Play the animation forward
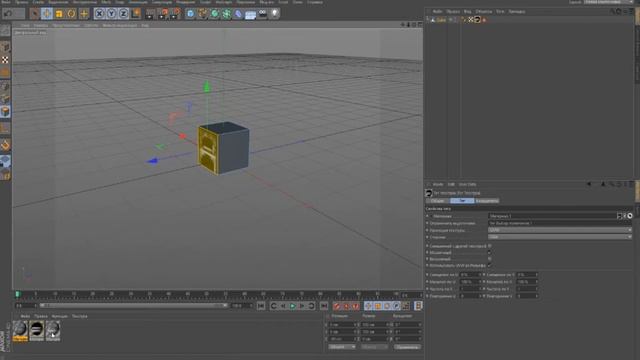The height and width of the screenshot is (360, 640). [293, 306]
